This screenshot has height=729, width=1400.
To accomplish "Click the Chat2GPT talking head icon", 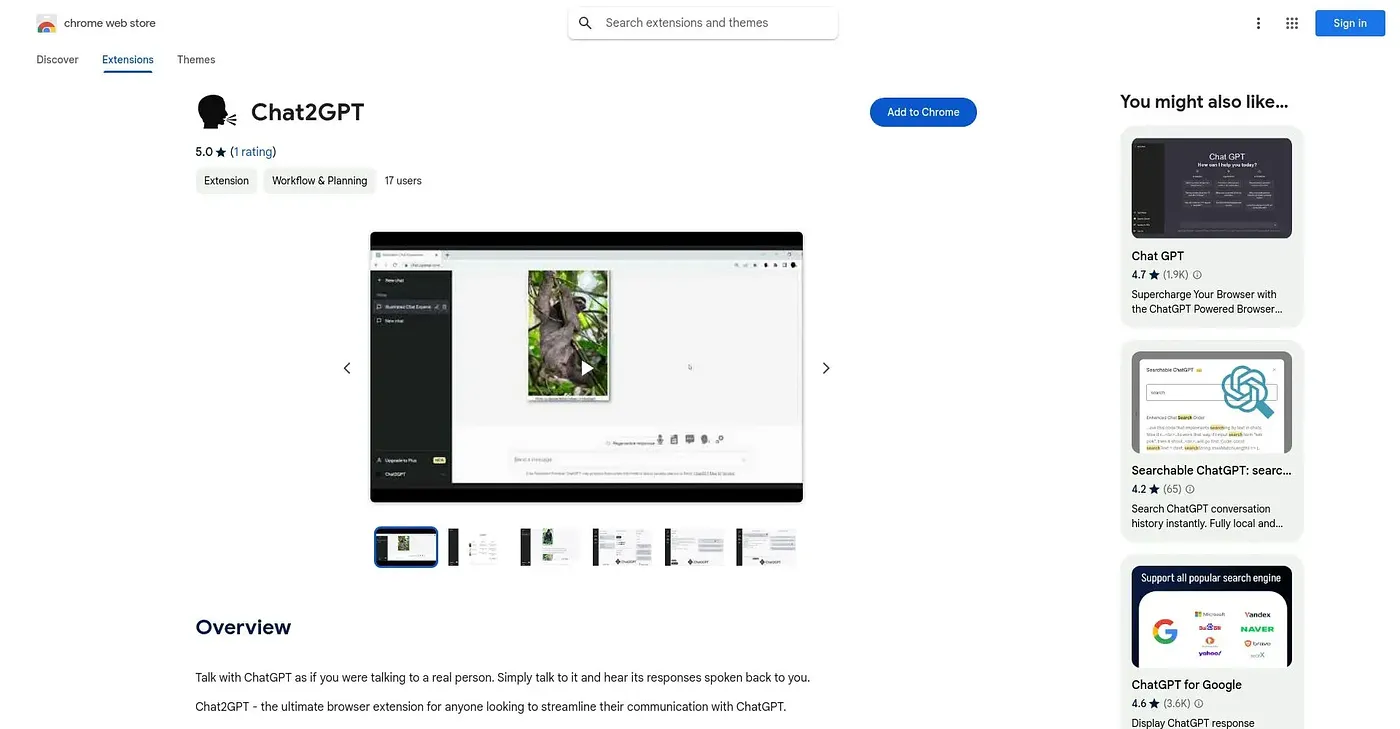I will pos(216,112).
